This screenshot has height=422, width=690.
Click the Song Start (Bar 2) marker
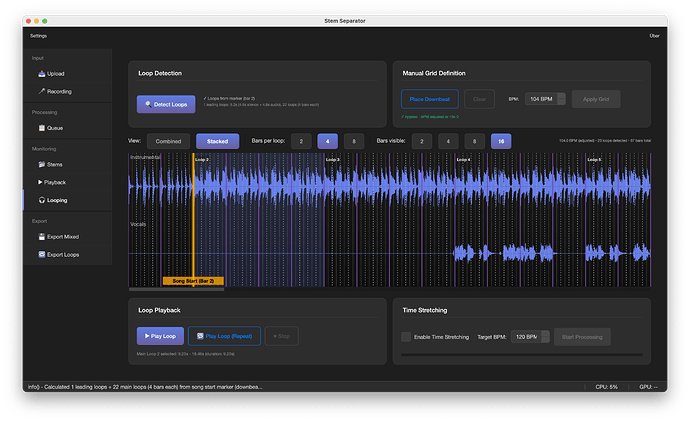[x=193, y=281]
